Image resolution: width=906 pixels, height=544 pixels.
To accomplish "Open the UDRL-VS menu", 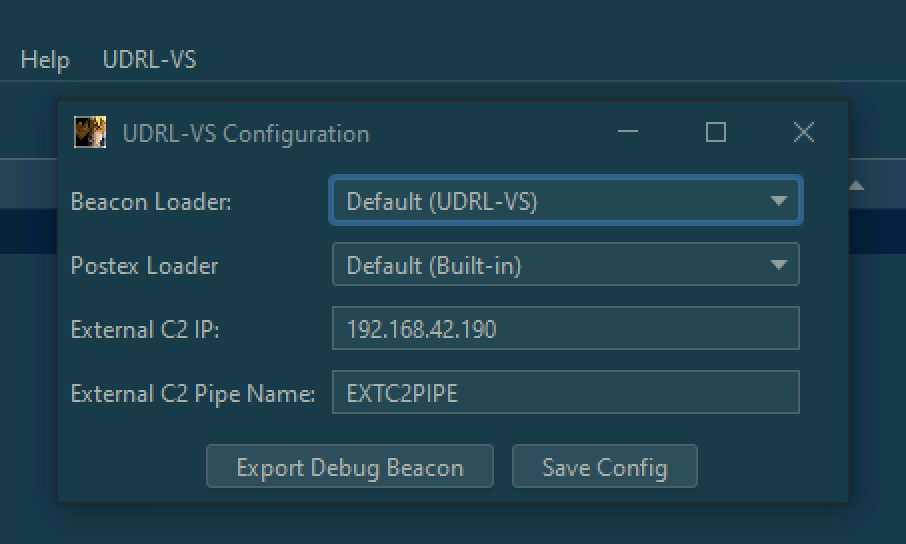I will pos(149,60).
